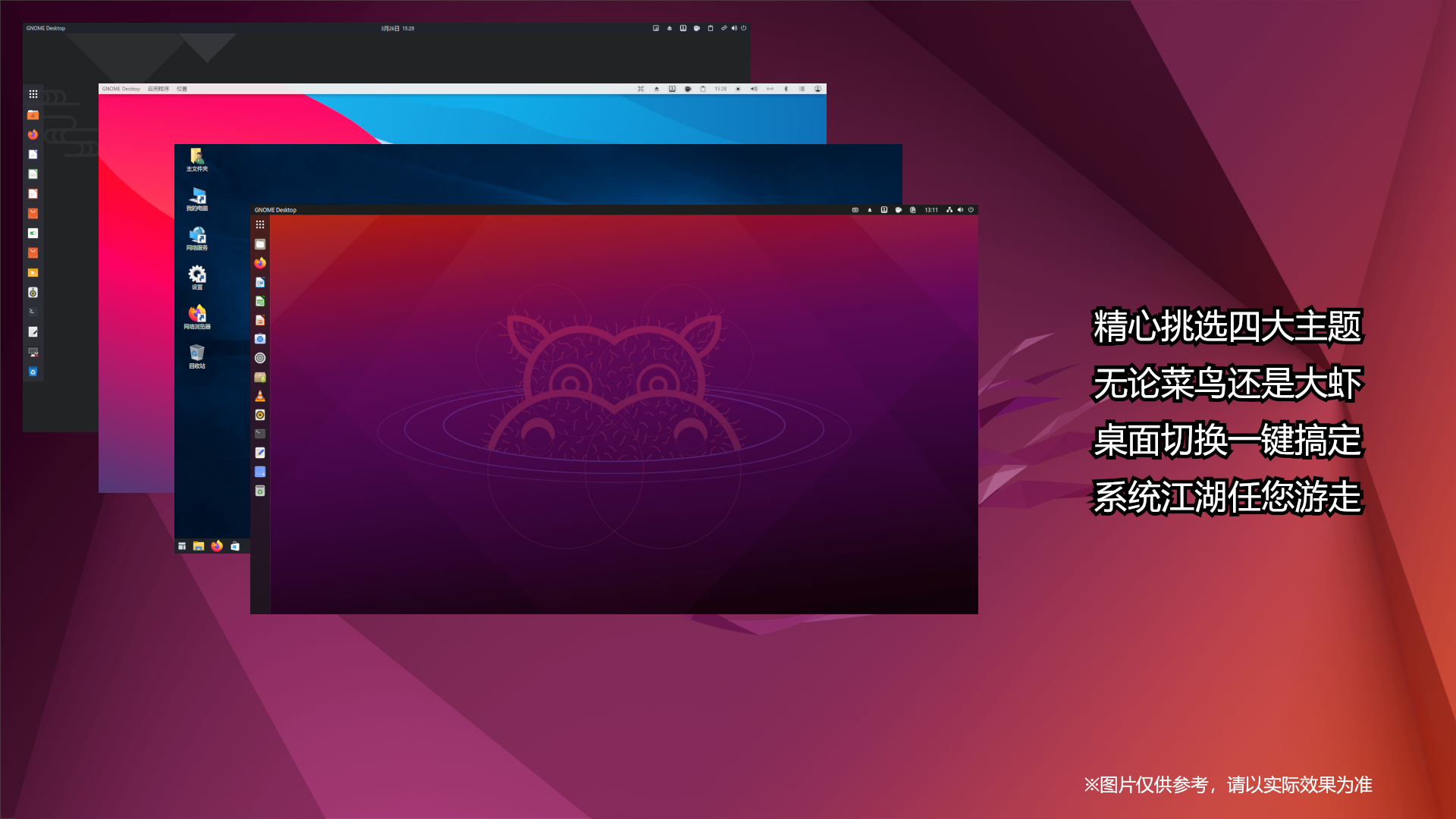Open the 应用程序 menu in the light panel
The width and height of the screenshot is (1456, 819).
point(158,89)
